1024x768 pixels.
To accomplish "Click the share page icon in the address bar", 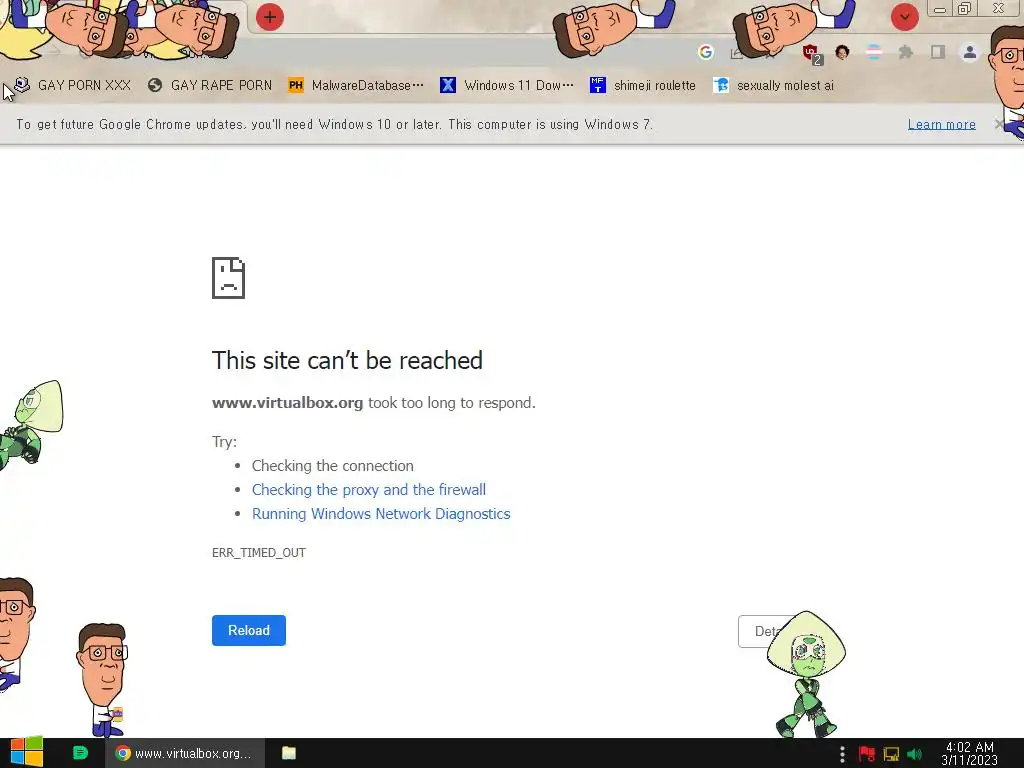I will (x=737, y=53).
